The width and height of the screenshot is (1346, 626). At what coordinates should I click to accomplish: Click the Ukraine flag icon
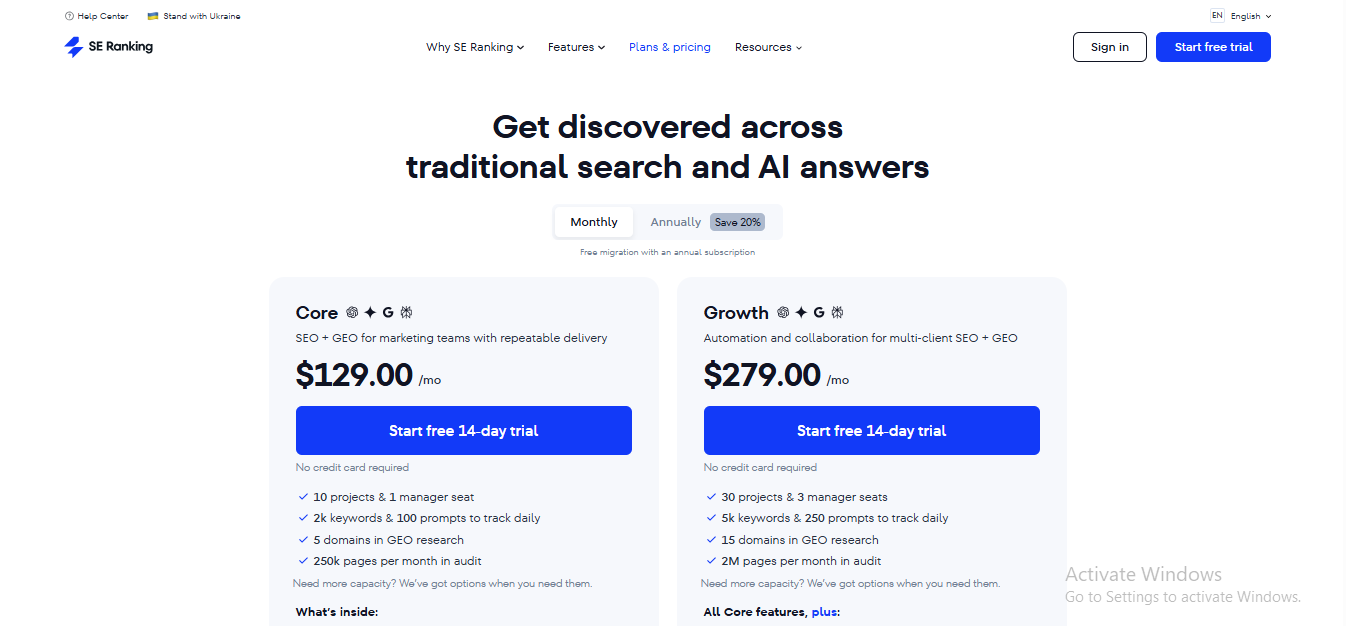153,15
